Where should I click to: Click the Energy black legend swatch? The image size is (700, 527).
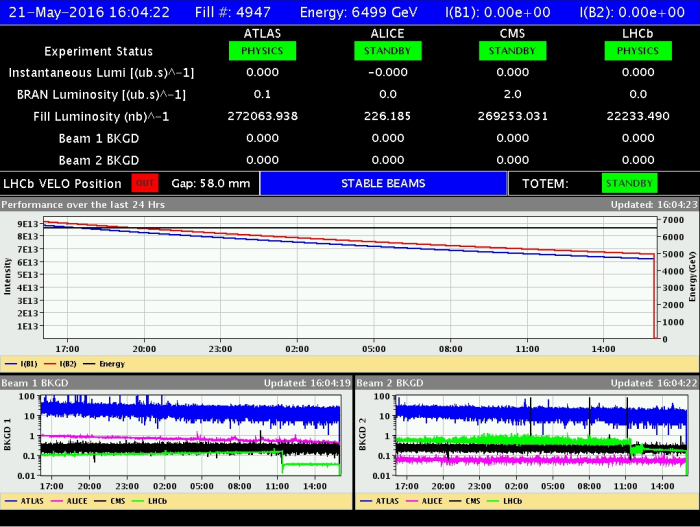tap(89, 364)
